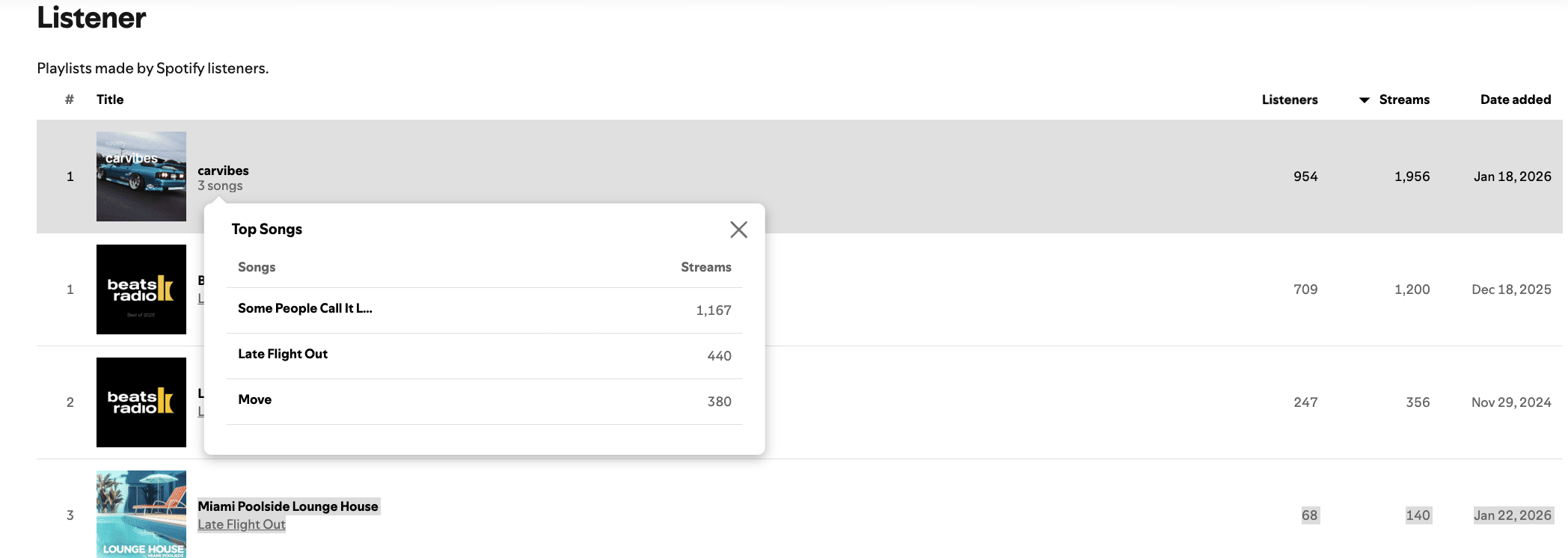This screenshot has width=1568, height=558.
Task: Open the Late Flight Out link under Miami Poolside
Action: point(241,524)
